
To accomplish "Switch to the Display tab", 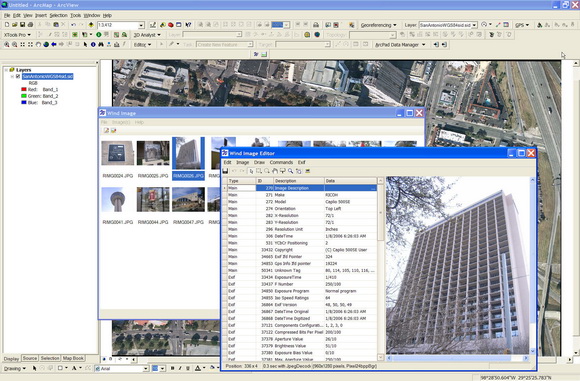I will point(11,358).
